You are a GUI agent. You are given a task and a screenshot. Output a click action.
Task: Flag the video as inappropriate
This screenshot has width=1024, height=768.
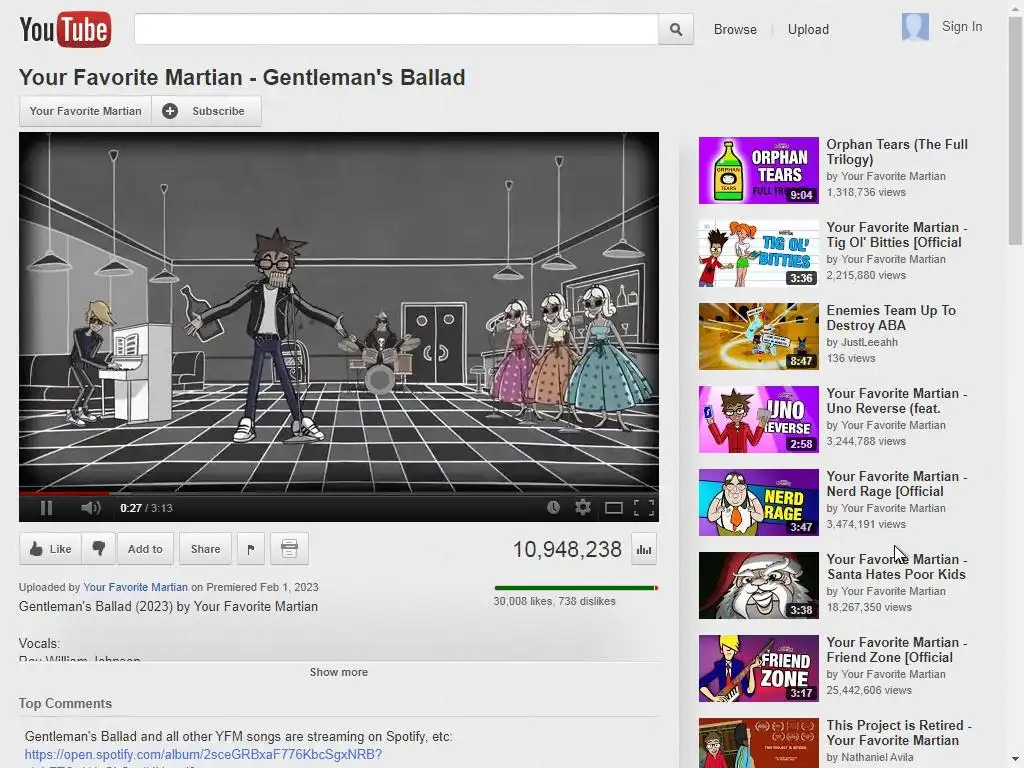[x=251, y=549]
